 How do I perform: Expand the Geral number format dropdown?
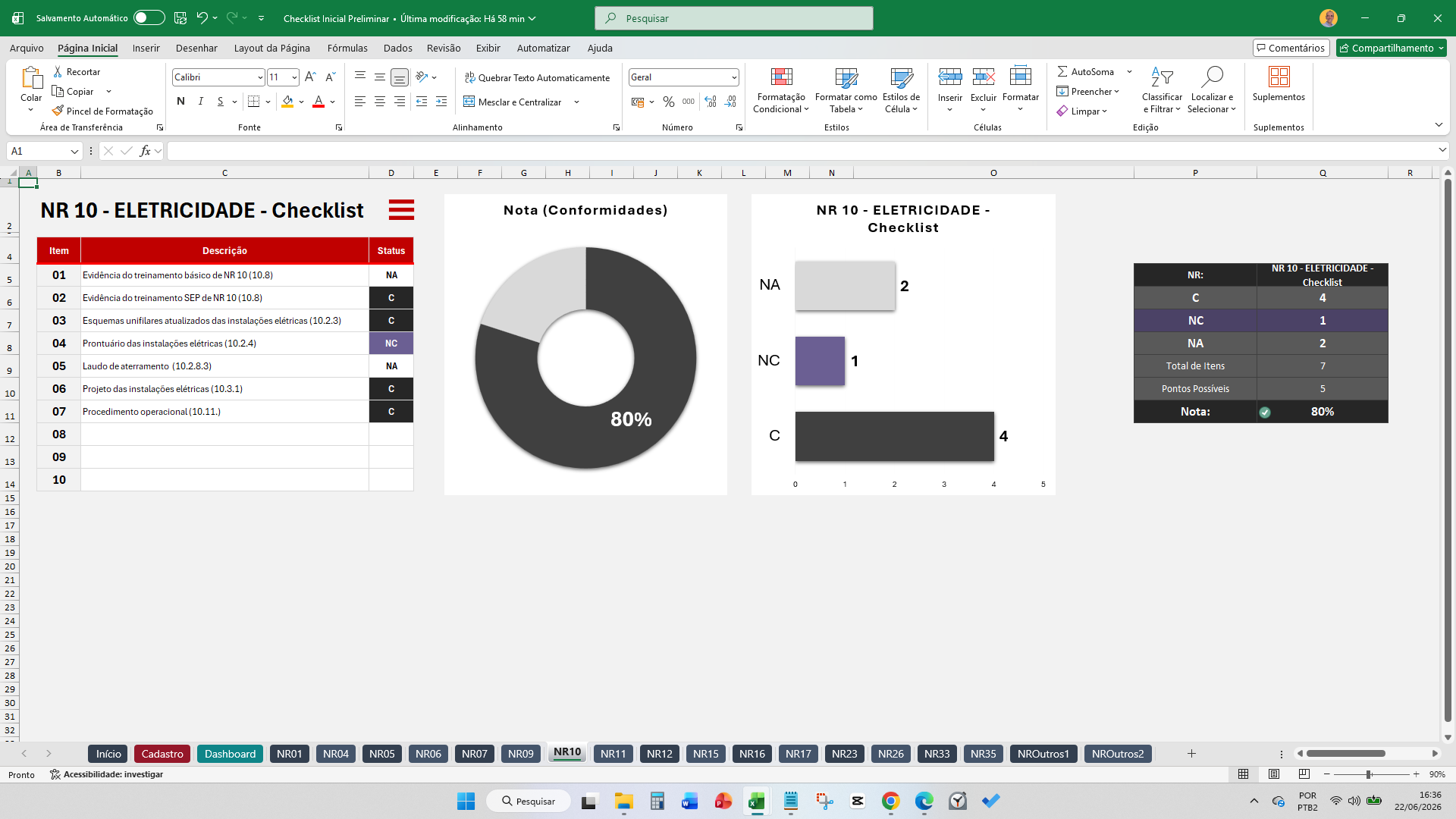(x=734, y=77)
